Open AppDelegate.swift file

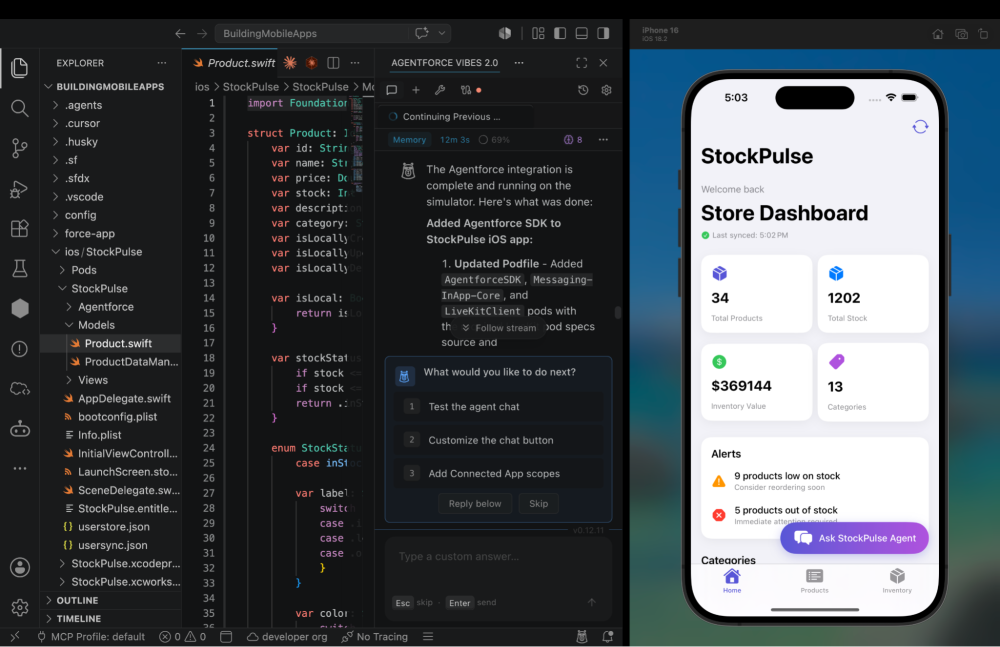124,399
